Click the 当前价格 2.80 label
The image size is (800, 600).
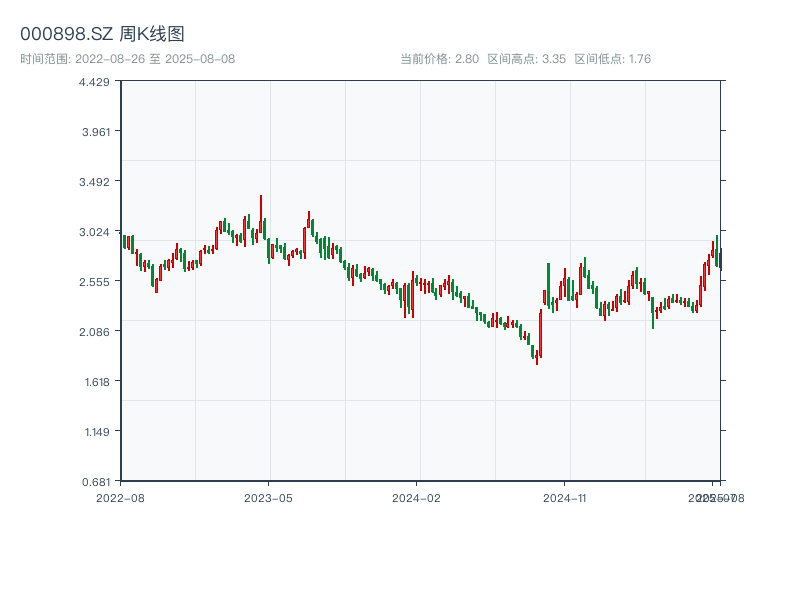click(439, 59)
